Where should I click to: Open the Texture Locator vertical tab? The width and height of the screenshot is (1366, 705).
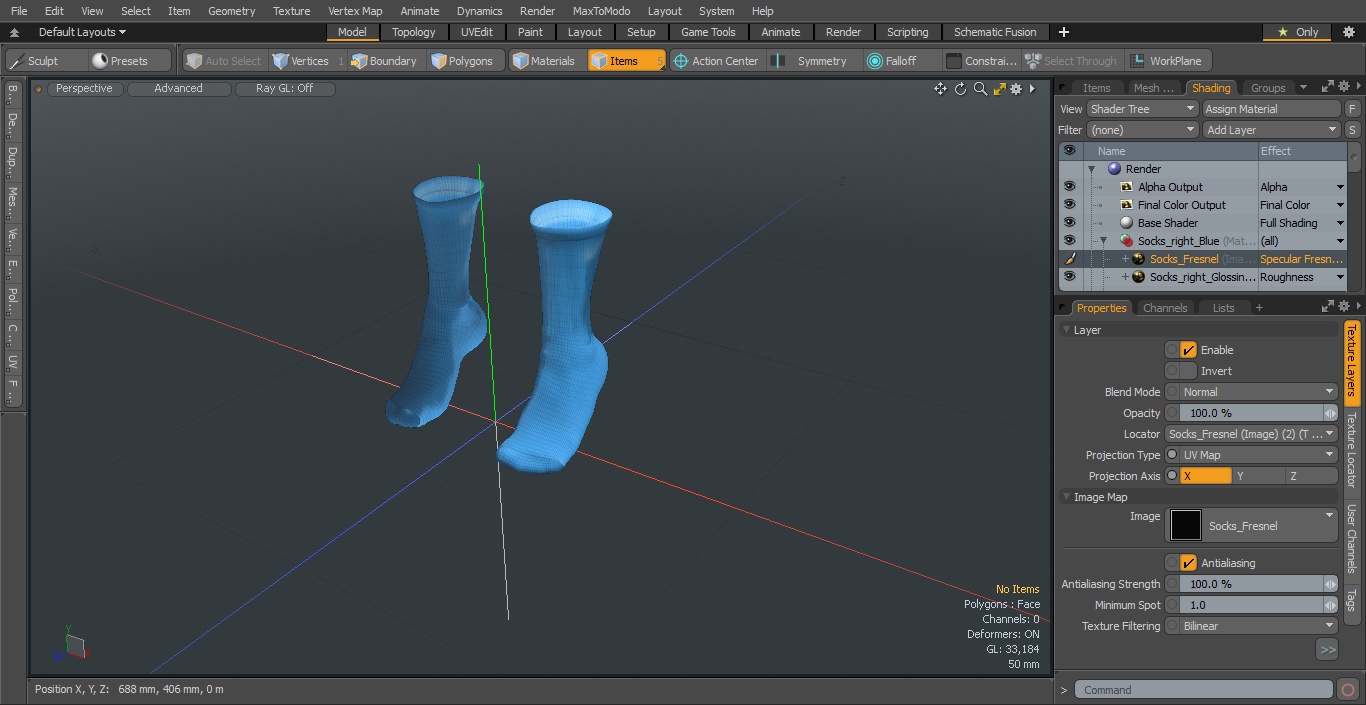tap(1351, 450)
